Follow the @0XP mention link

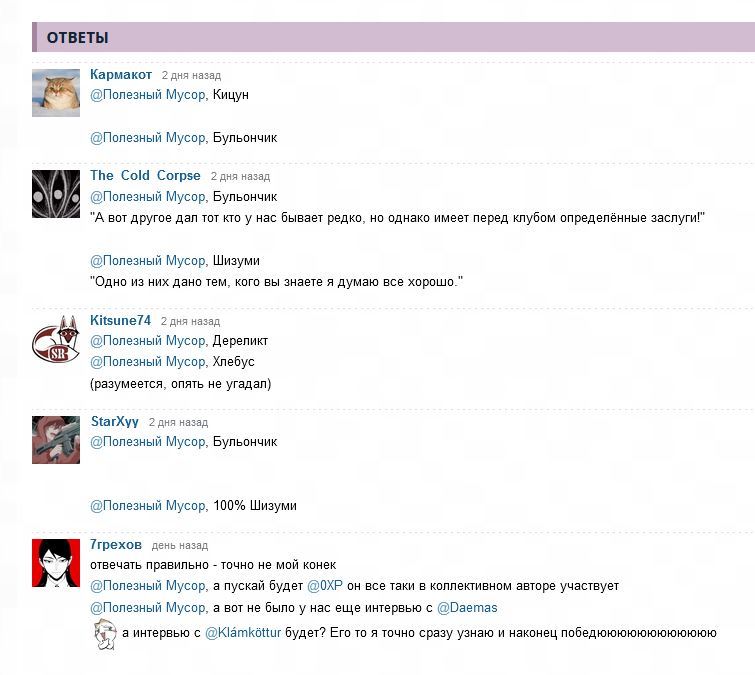coord(325,586)
